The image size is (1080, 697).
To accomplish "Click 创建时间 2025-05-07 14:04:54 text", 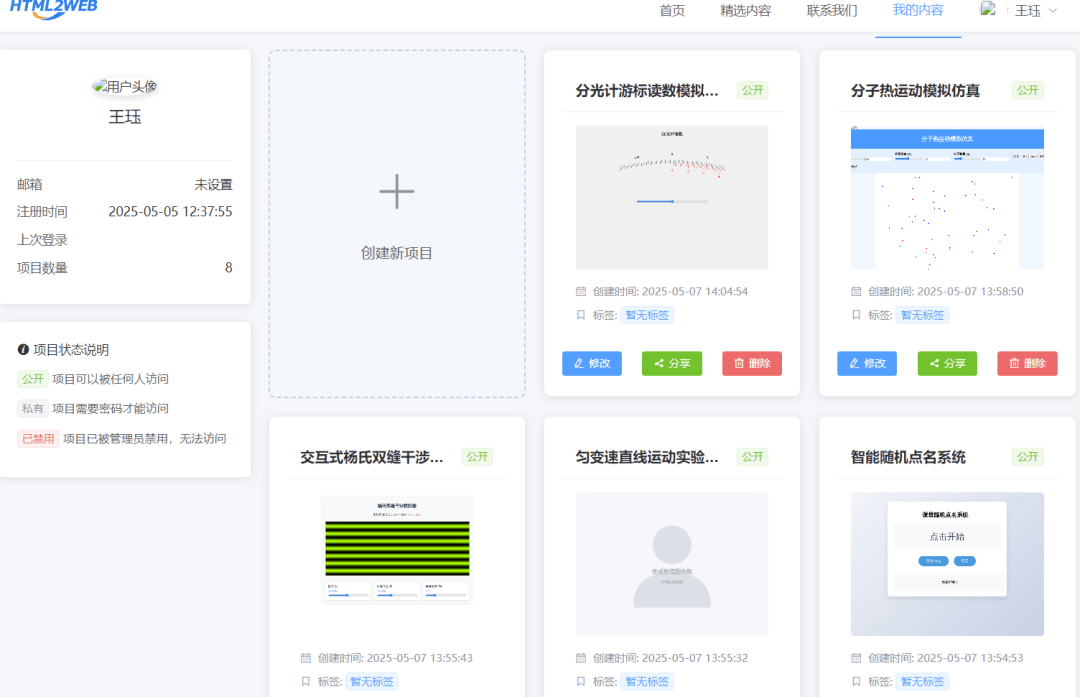I will [x=670, y=291].
